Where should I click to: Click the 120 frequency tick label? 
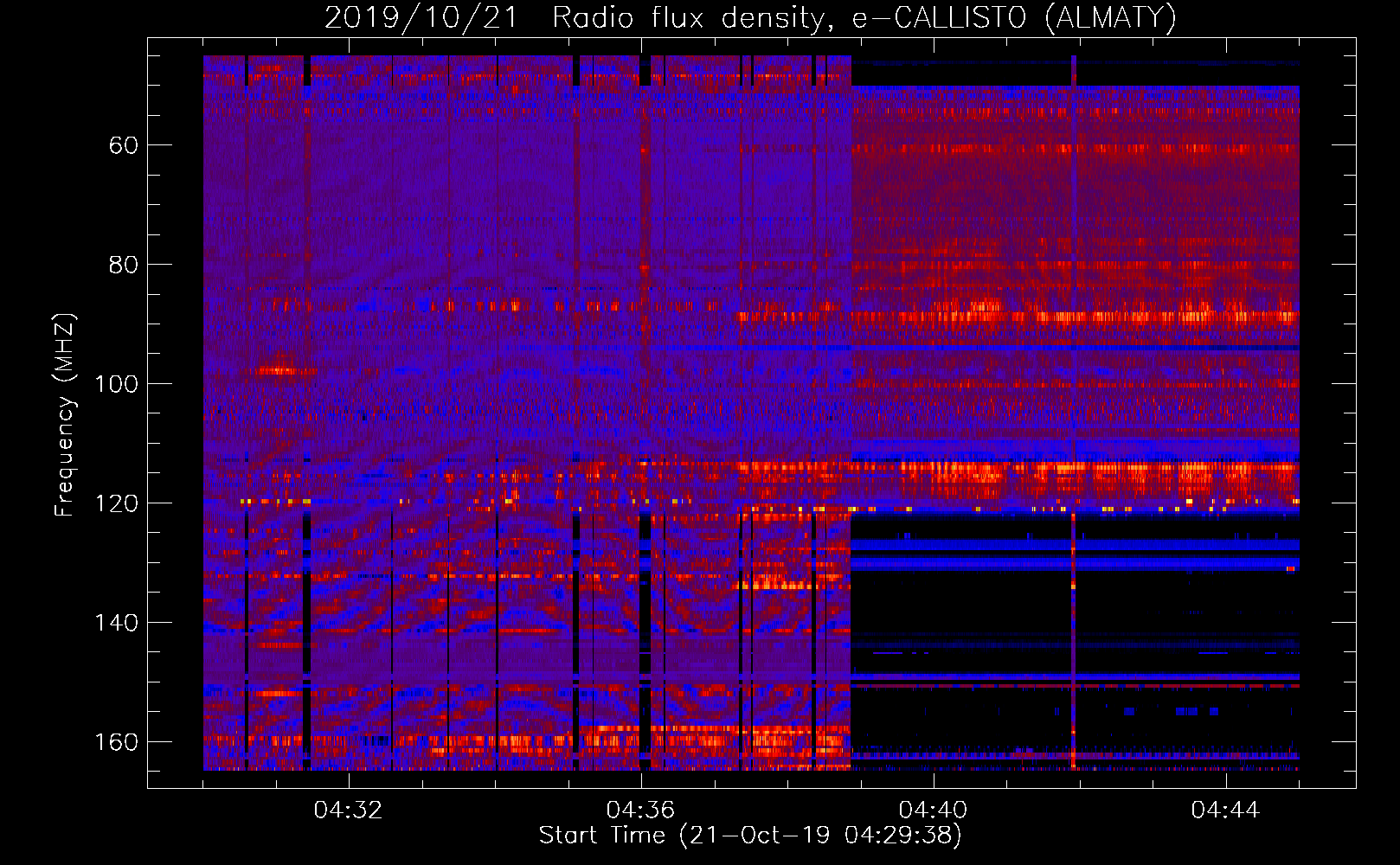[x=116, y=503]
